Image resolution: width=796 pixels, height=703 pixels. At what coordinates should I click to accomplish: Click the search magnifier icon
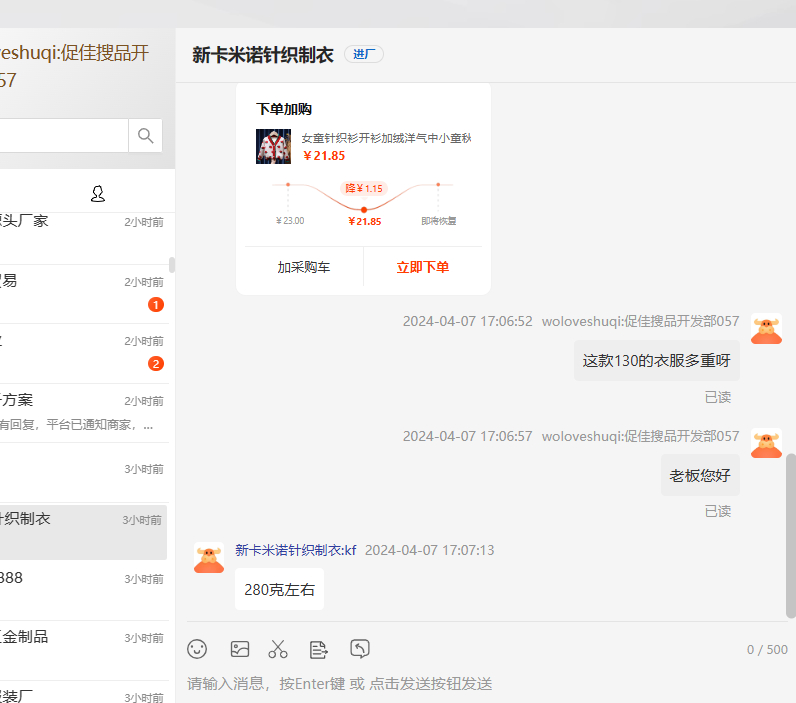pos(145,136)
